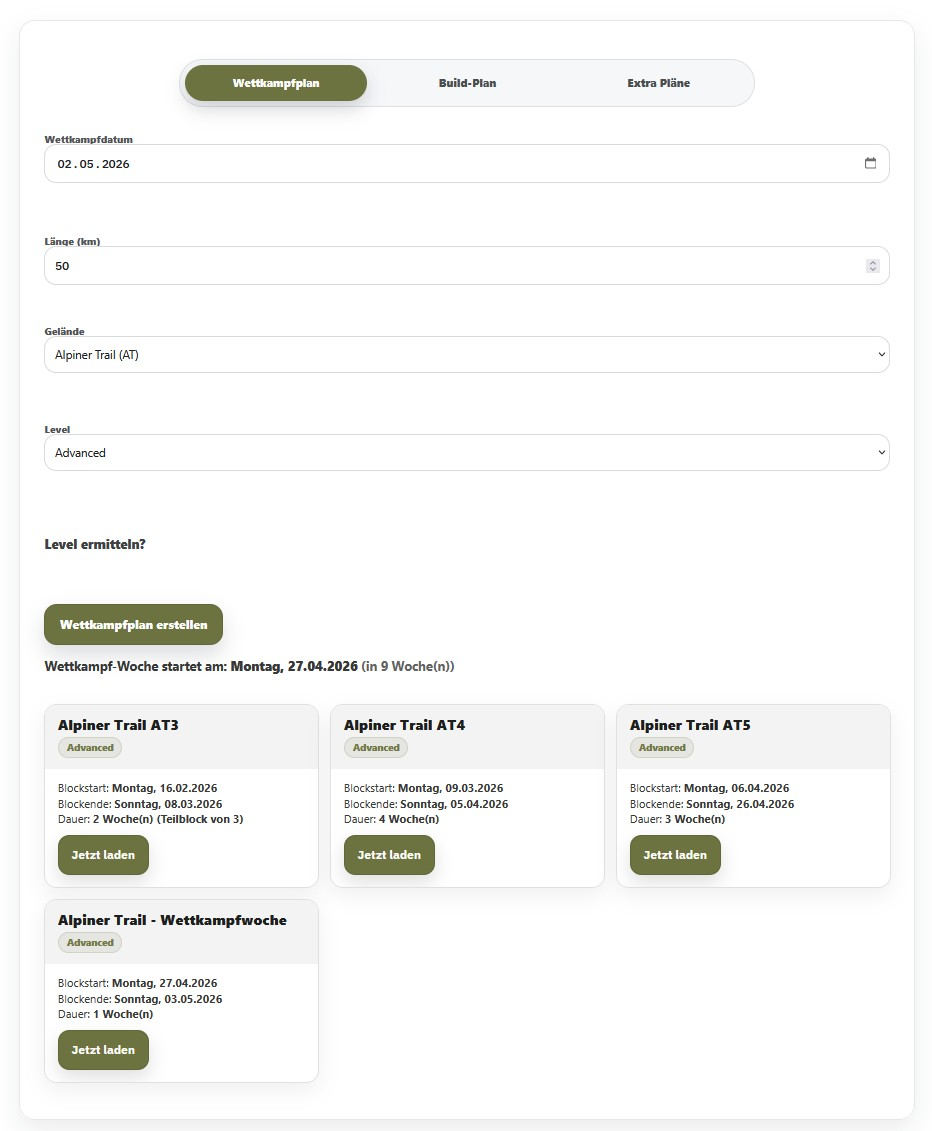Click the Advanced badge on the AT5 card
Viewport: 932px width, 1131px height.
click(x=662, y=747)
